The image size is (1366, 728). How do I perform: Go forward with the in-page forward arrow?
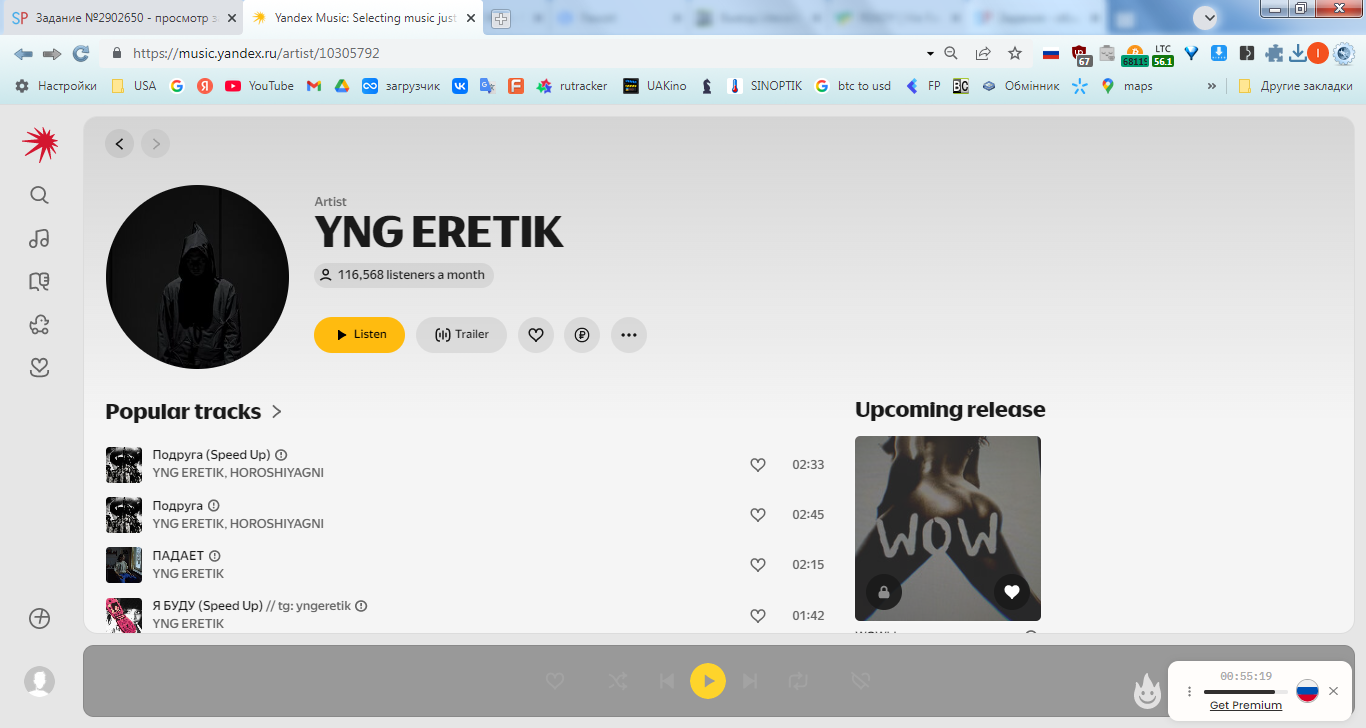(155, 144)
